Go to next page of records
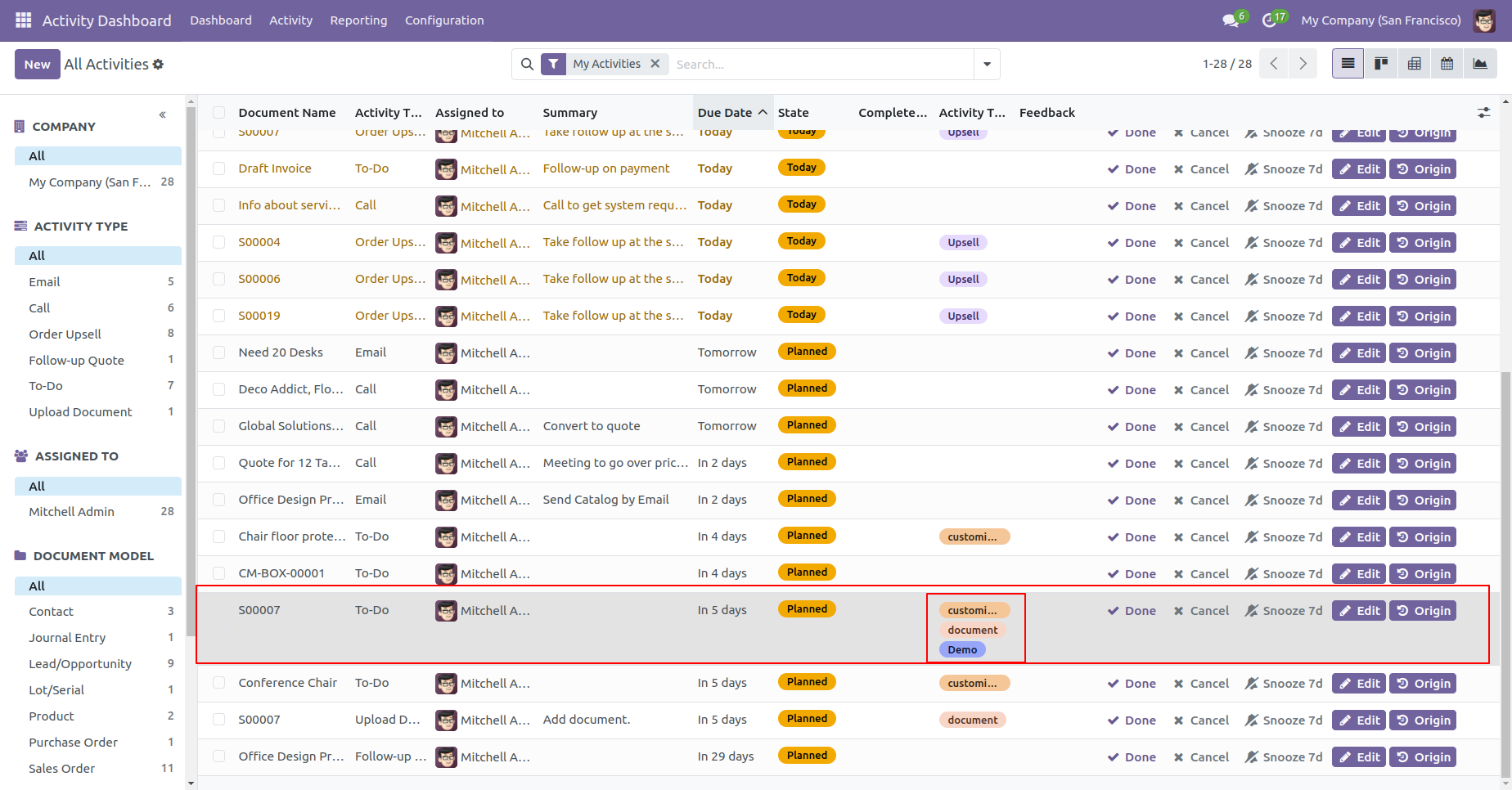The height and width of the screenshot is (790, 1512). point(1303,64)
